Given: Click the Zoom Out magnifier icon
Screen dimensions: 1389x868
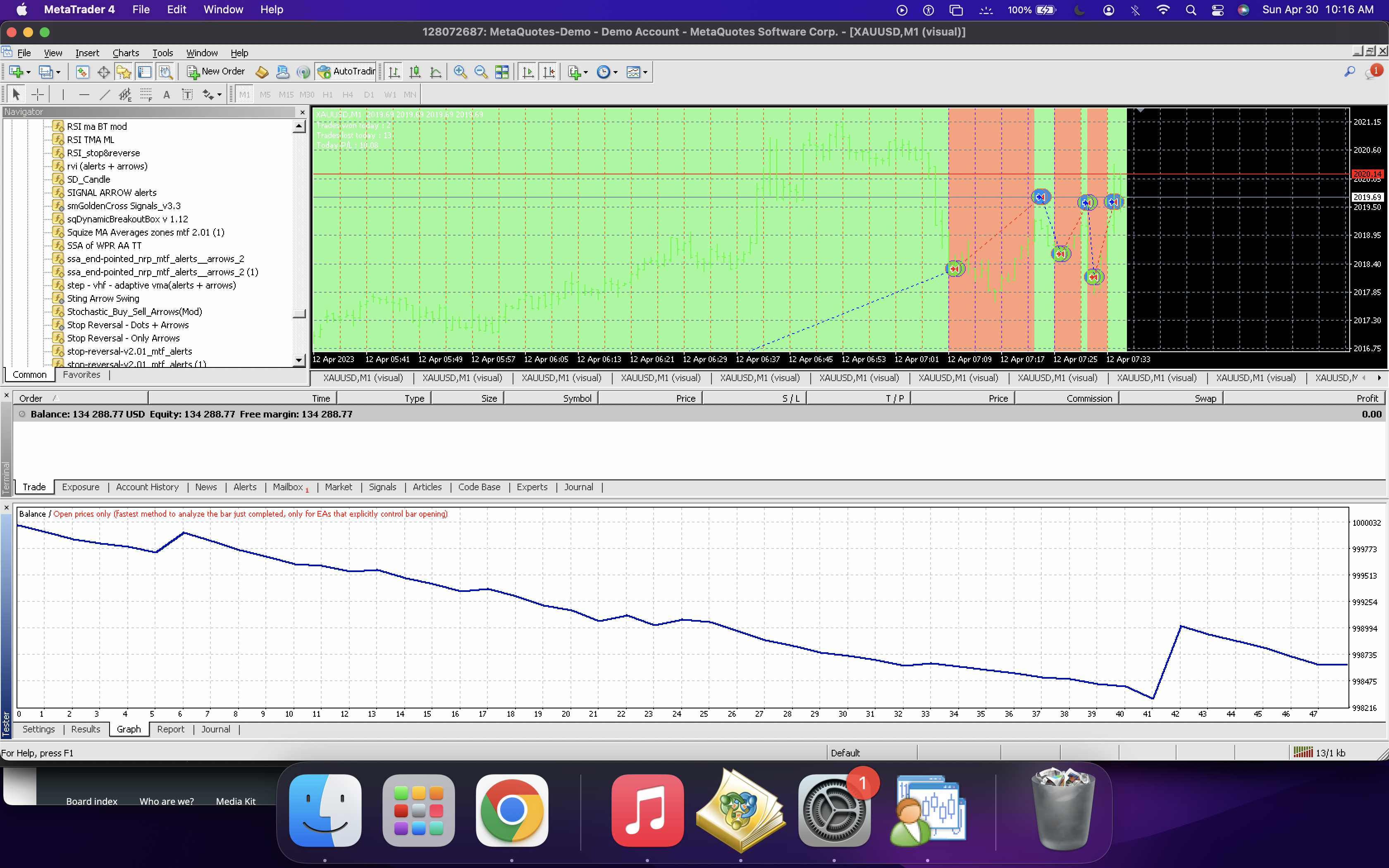Looking at the screenshot, I should point(481,72).
